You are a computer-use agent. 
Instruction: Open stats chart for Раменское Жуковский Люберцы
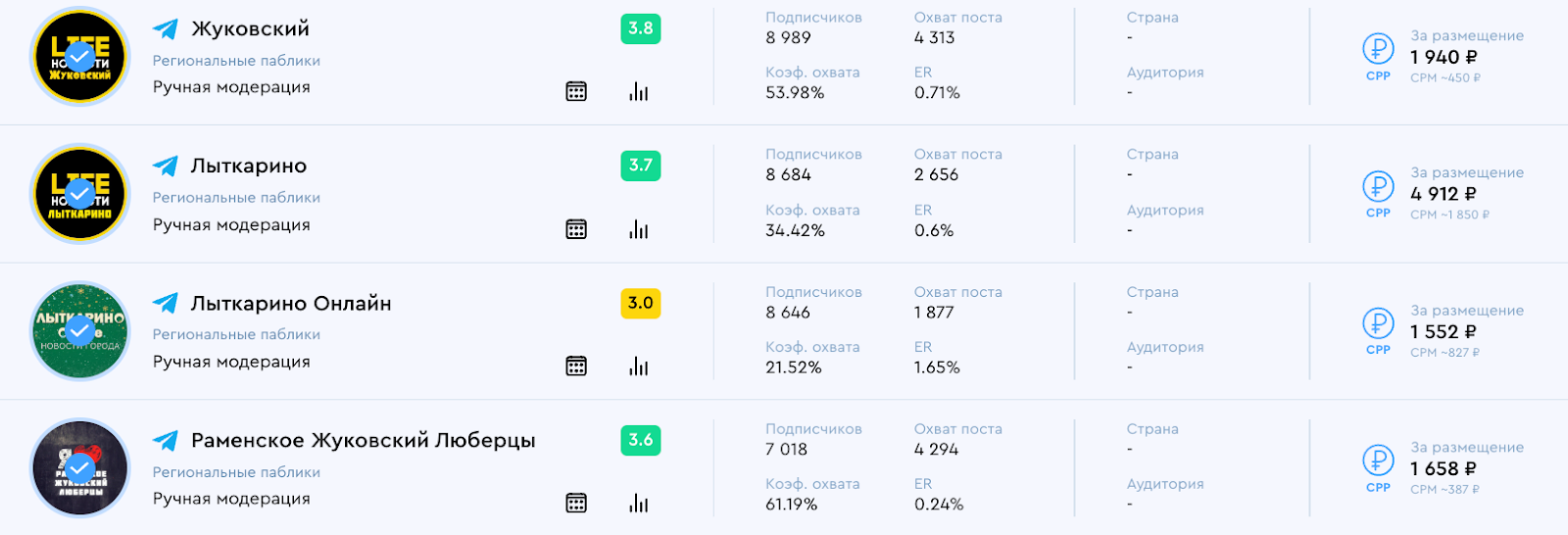[639, 504]
